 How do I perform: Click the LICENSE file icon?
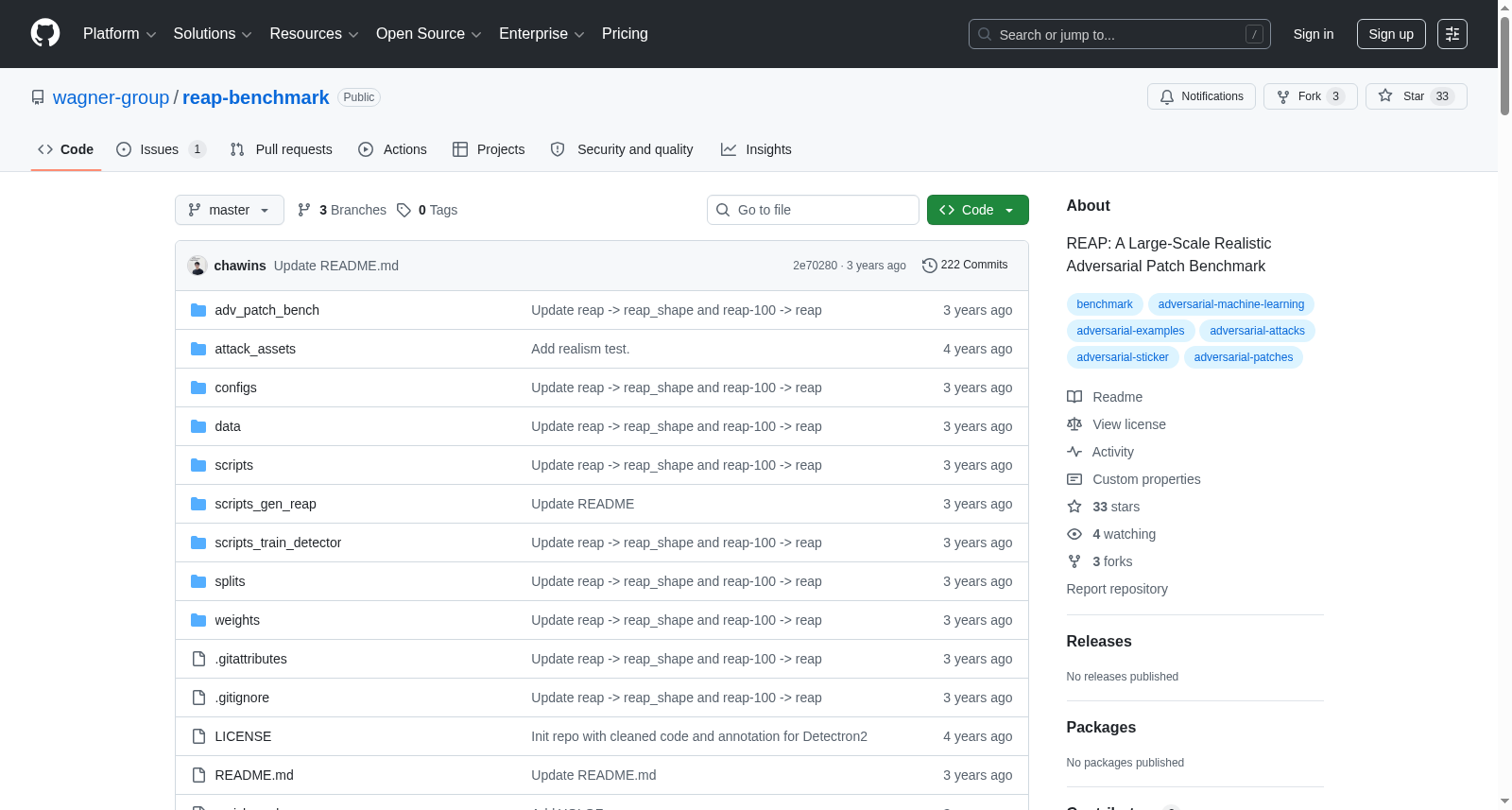click(198, 736)
